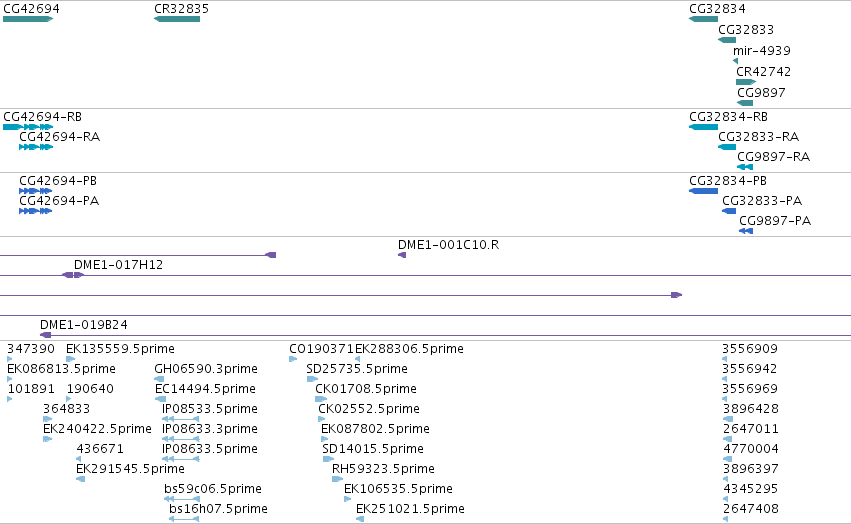Open EST IP08533.5prime
Image resolution: width=851 pixels, height=524 pixels.
pos(181,419)
